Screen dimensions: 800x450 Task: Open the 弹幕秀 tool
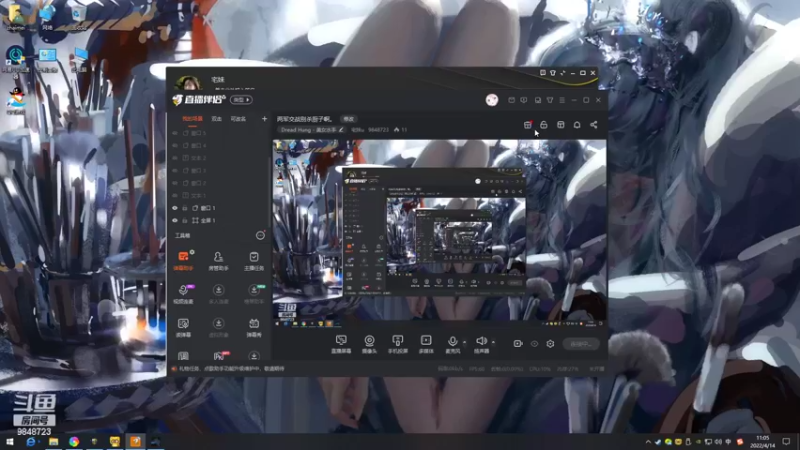(254, 327)
